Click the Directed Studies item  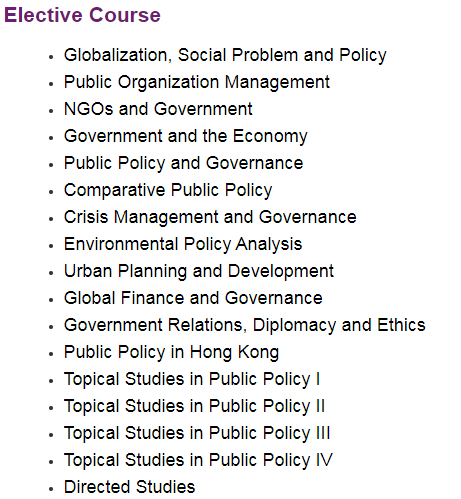[x=129, y=487]
